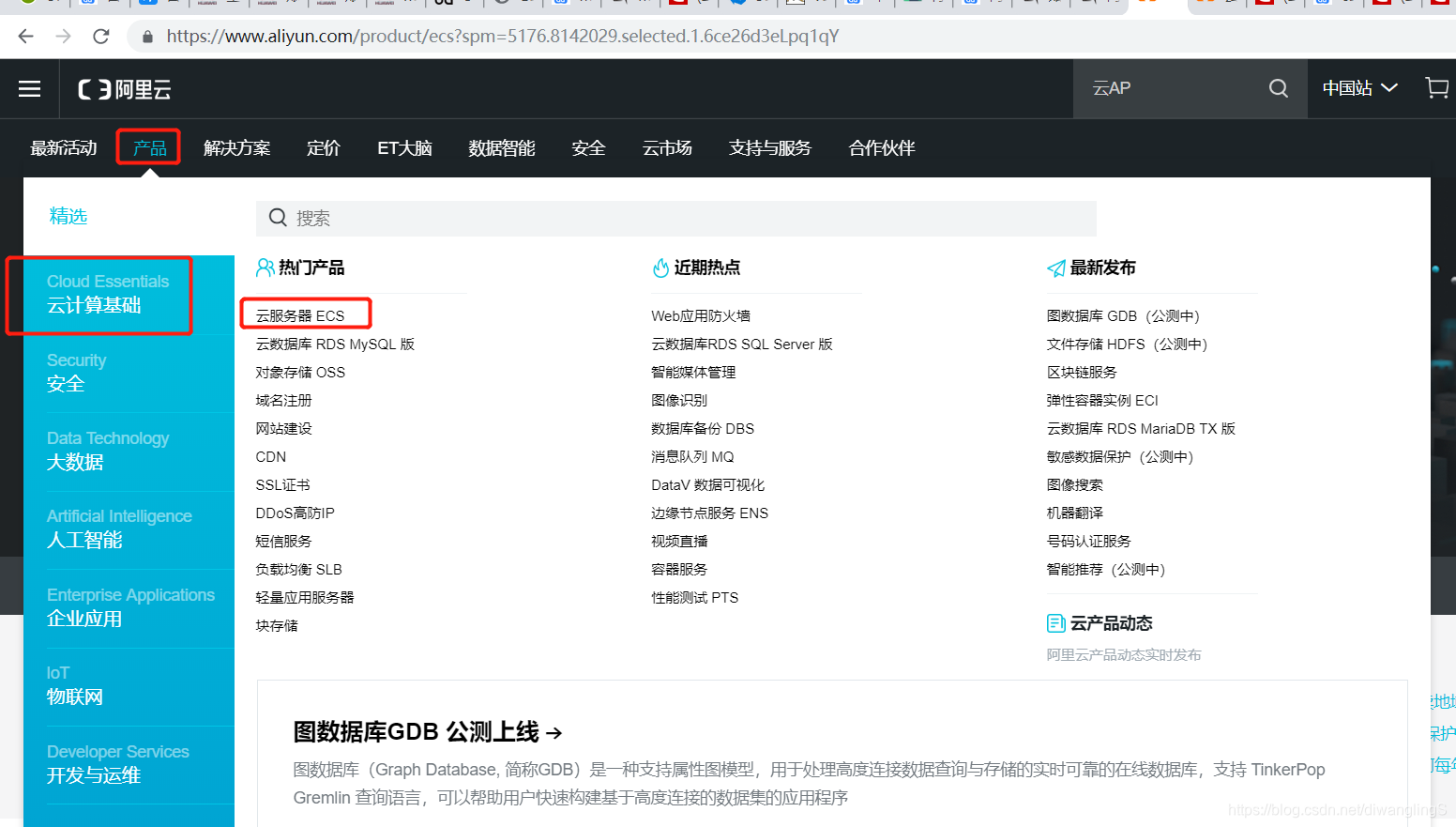Select Artificial Intelligence 人工智能 category
This screenshot has width=1456, height=827.
(129, 529)
